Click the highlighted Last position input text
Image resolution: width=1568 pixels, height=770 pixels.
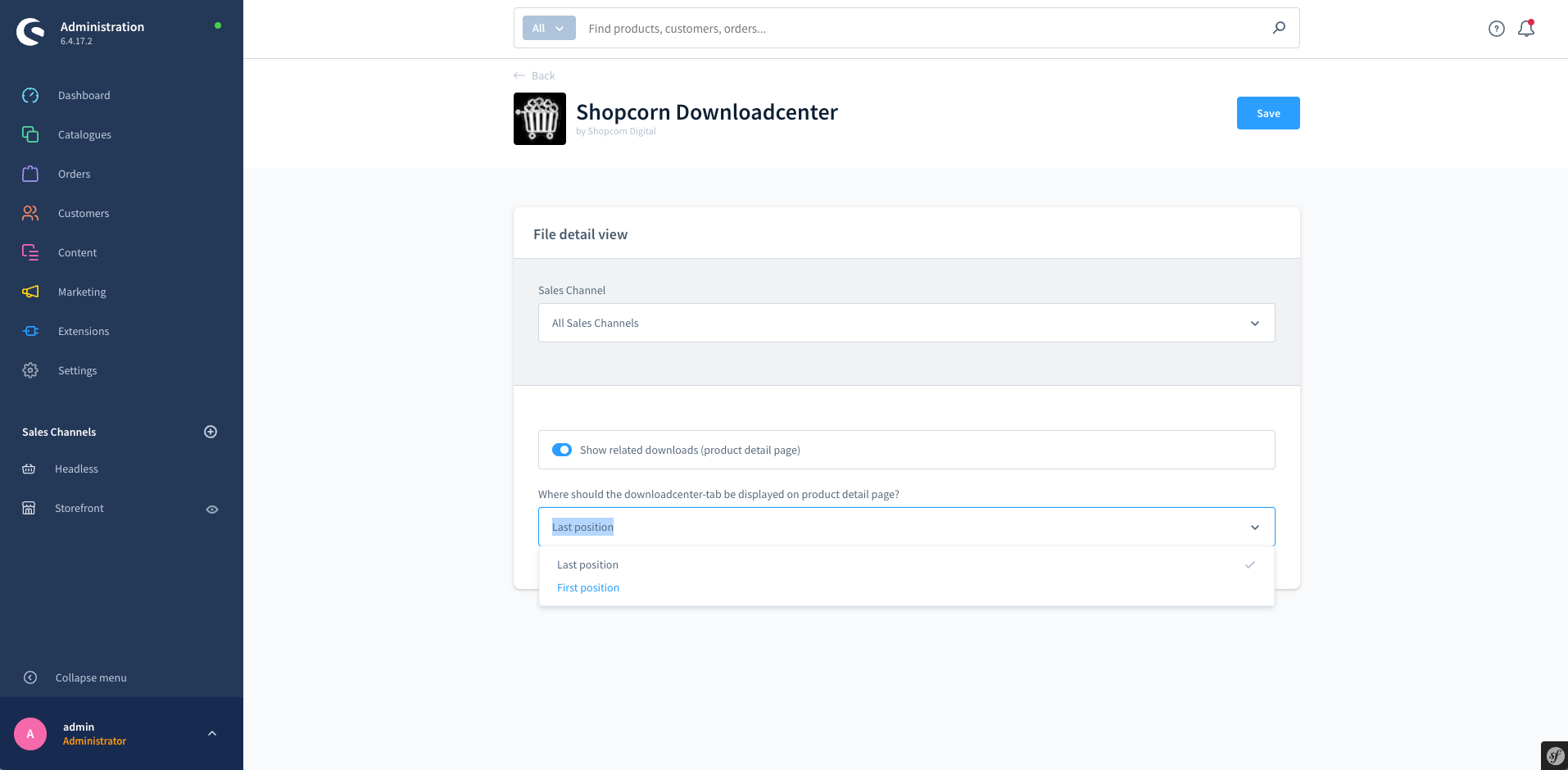point(582,527)
